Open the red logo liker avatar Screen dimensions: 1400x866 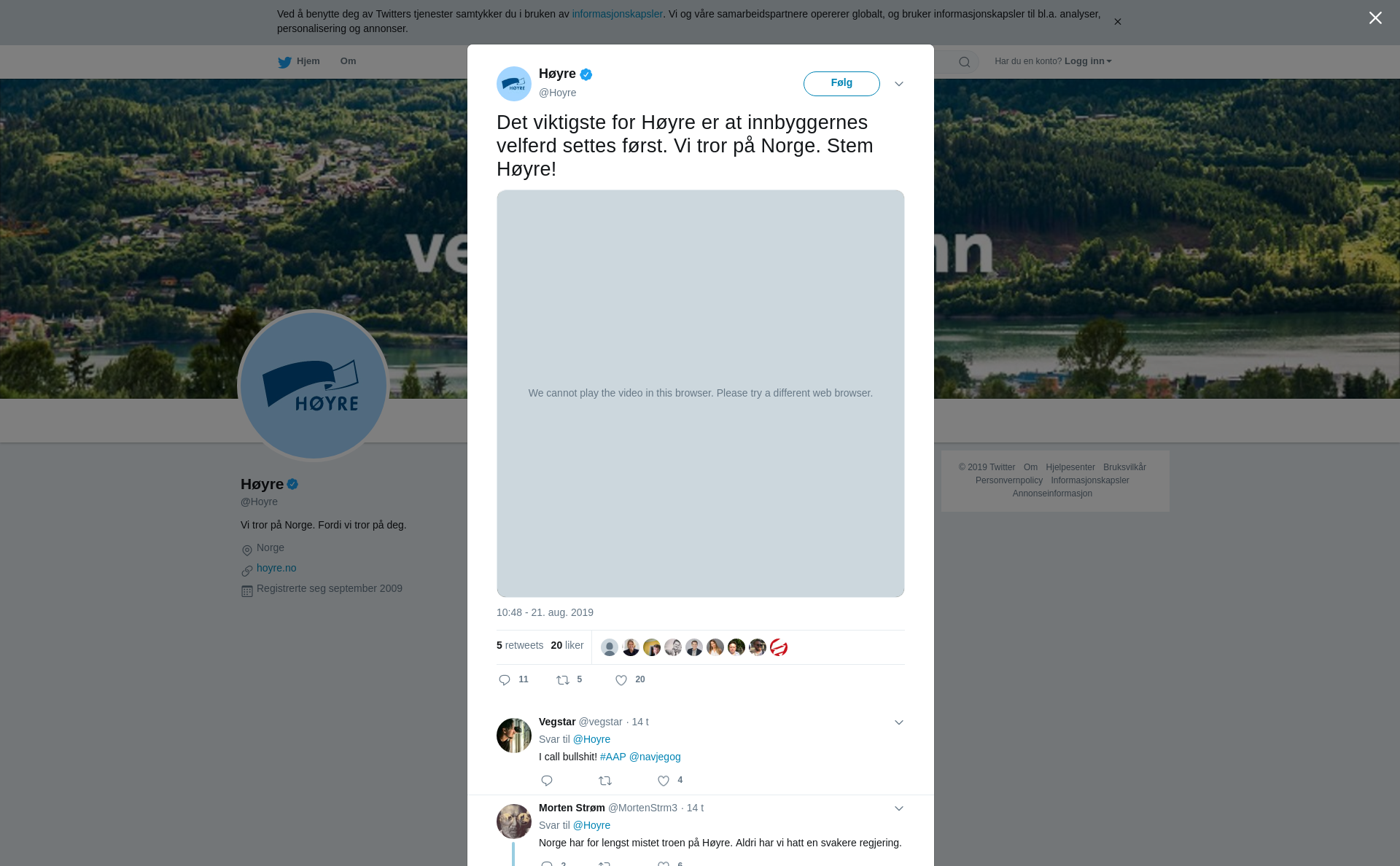pyautogui.click(x=779, y=647)
